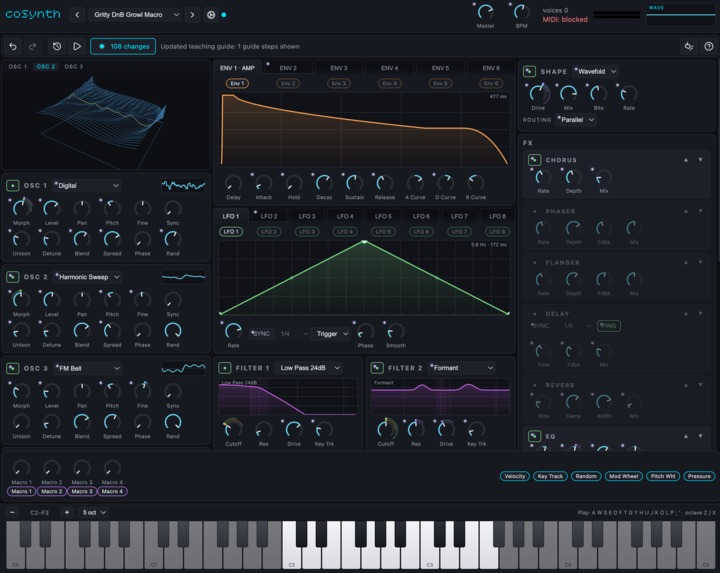Click keyboard octave plus button

tap(67, 512)
